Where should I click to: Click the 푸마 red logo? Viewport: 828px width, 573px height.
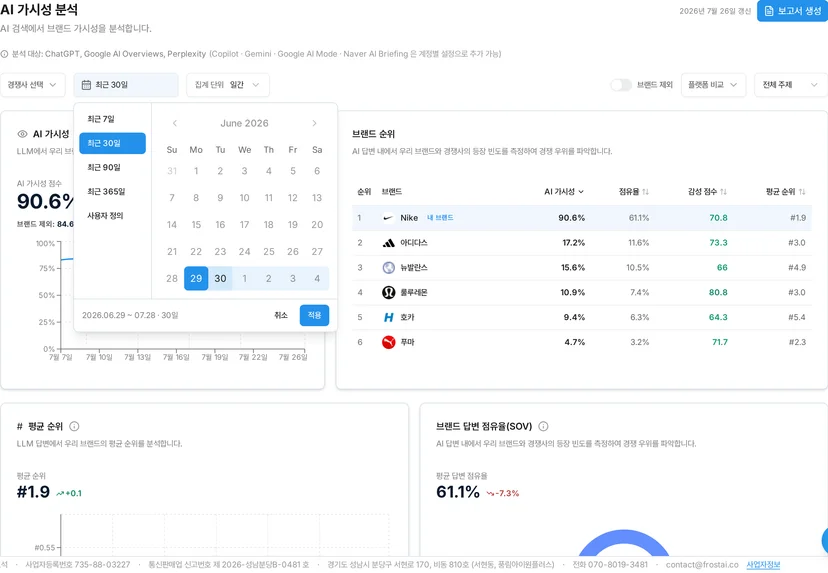[388, 342]
